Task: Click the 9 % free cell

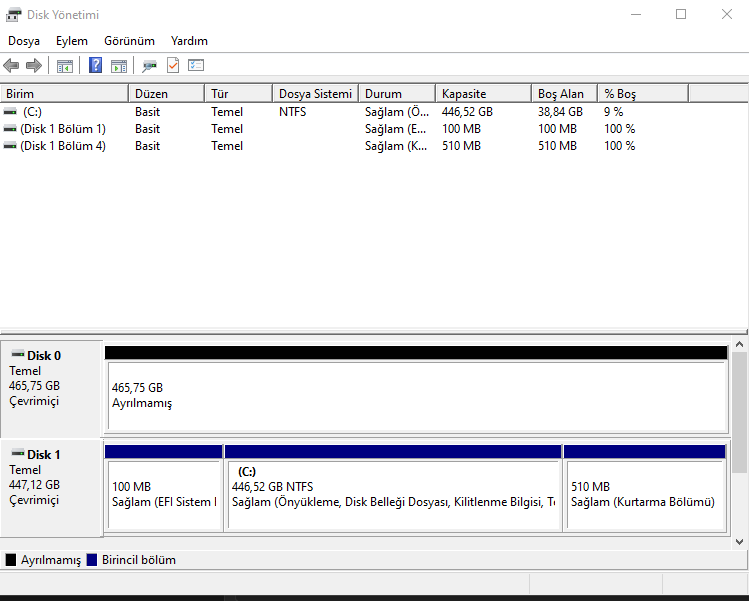Action: pos(613,112)
